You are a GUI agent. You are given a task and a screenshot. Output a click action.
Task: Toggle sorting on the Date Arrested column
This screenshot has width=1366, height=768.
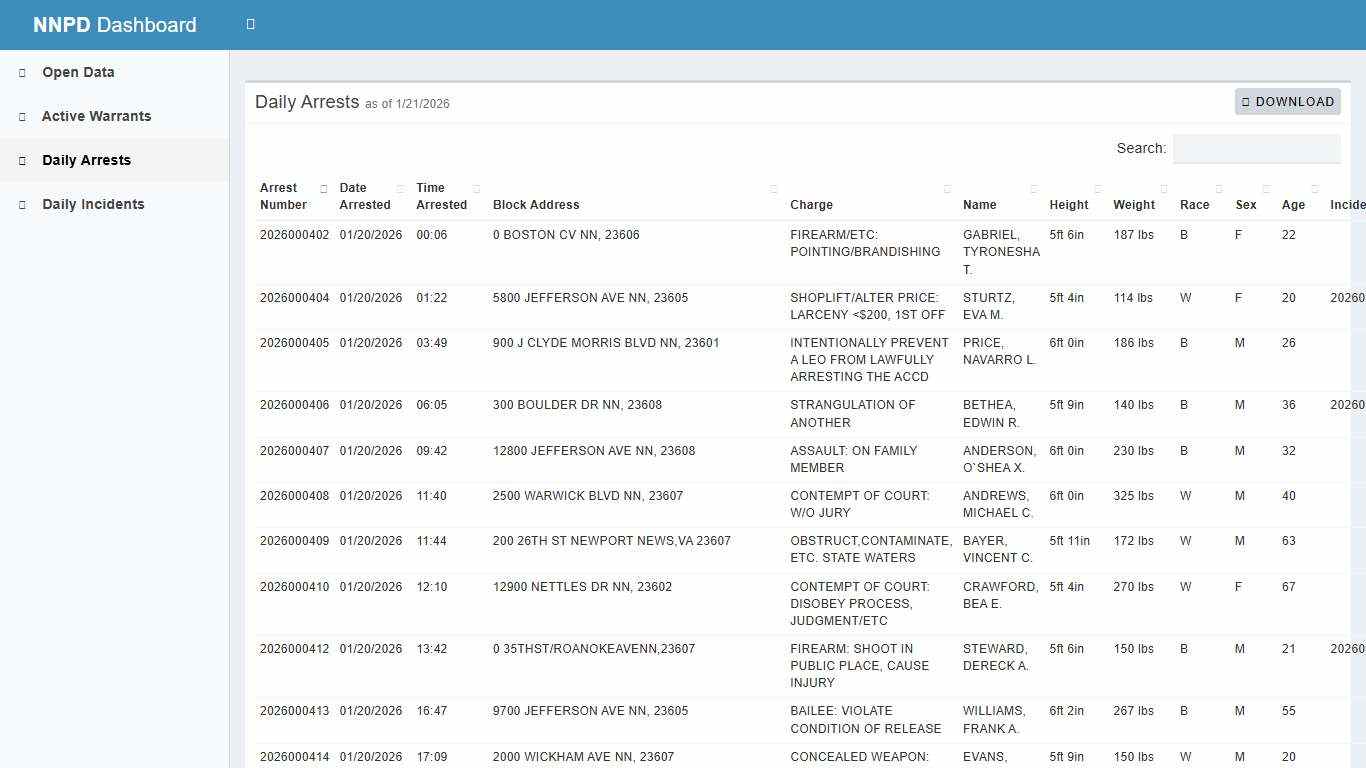[x=401, y=188]
